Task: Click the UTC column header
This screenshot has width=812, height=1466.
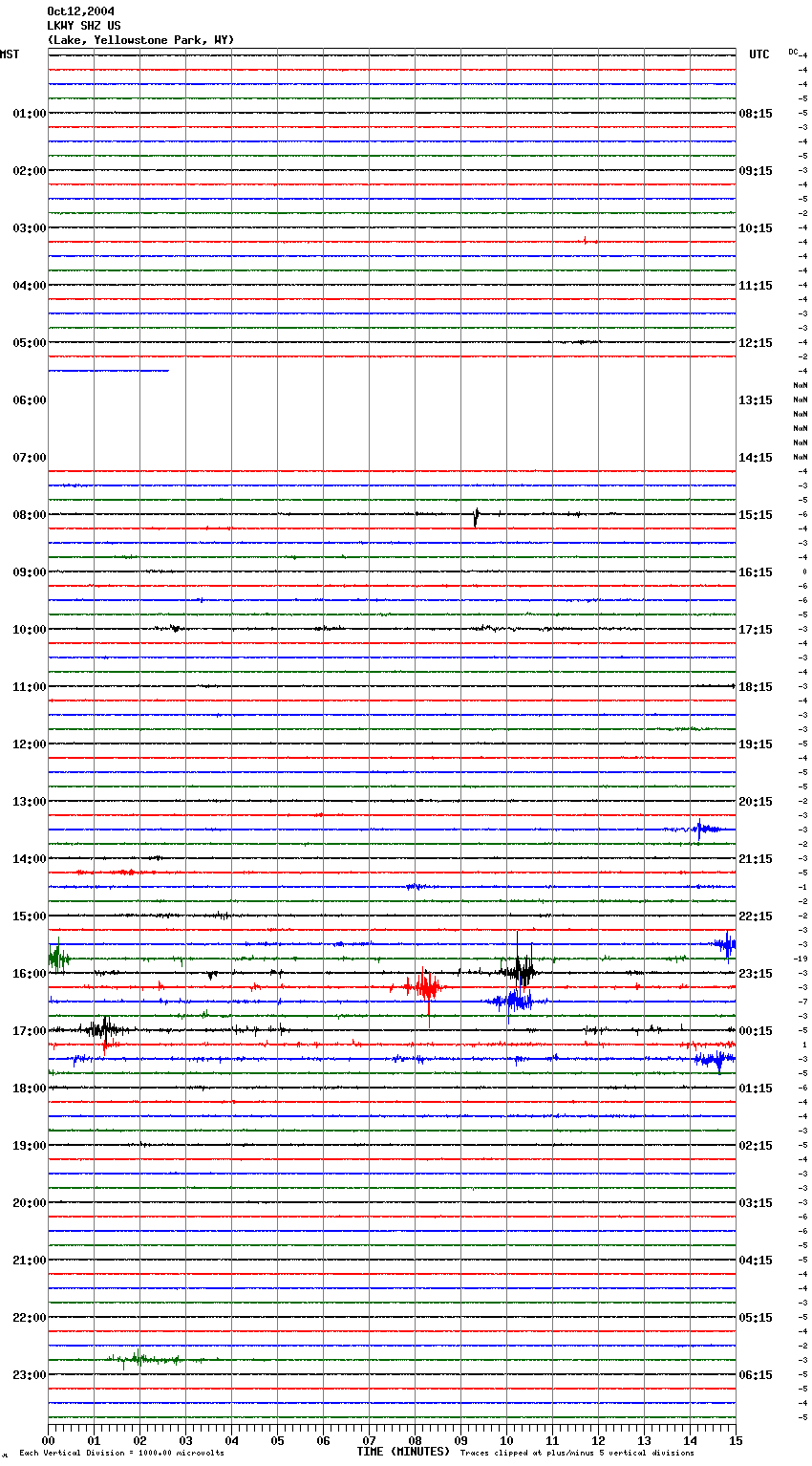Action: click(759, 54)
